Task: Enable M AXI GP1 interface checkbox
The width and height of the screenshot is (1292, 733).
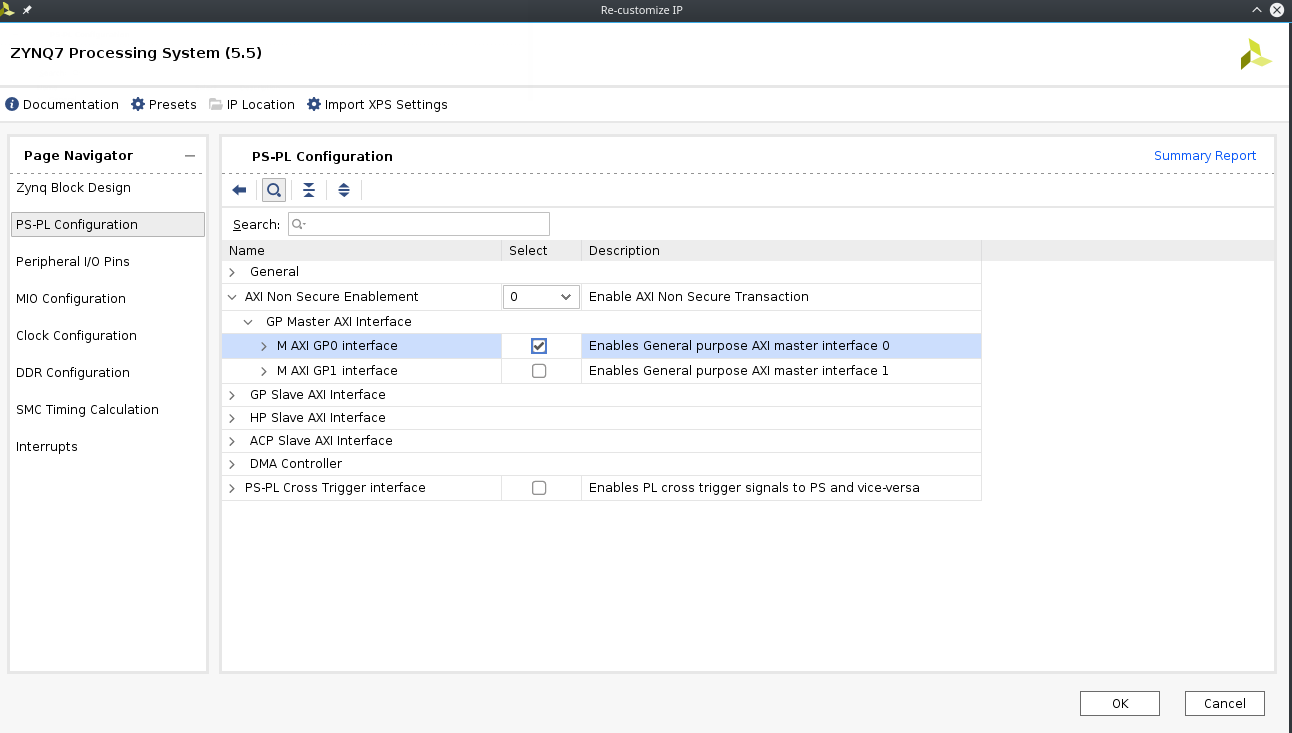Action: point(539,371)
